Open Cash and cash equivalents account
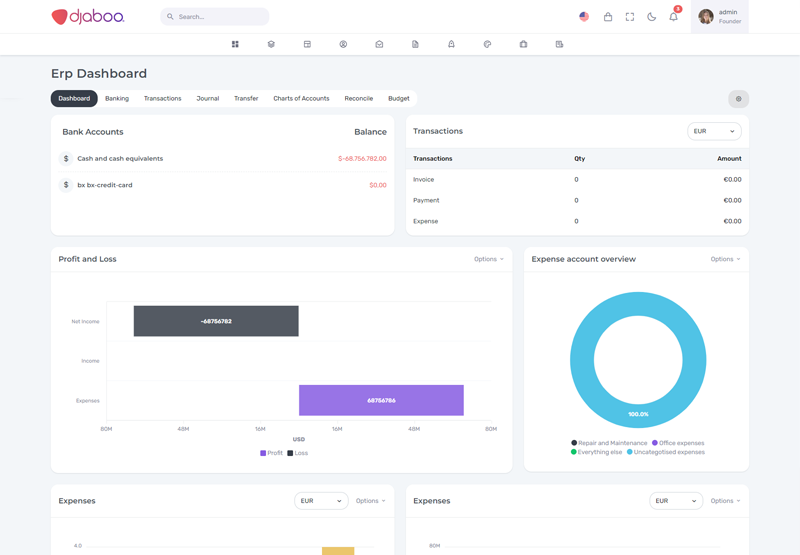 tap(120, 159)
